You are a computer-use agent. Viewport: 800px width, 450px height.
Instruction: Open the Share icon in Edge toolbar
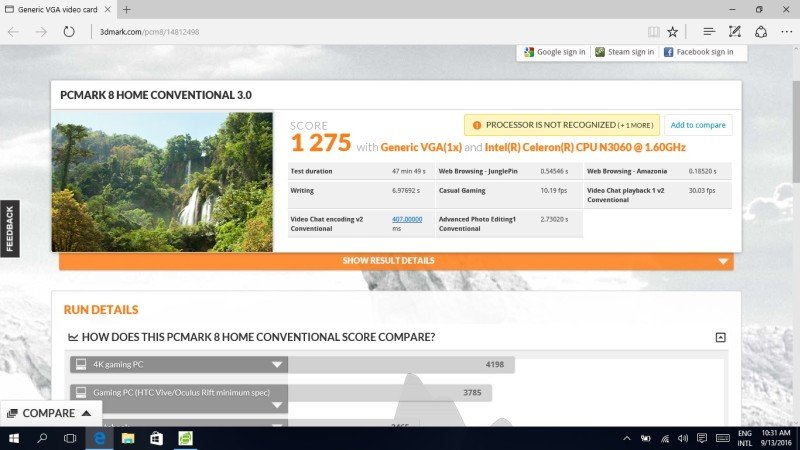click(760, 31)
